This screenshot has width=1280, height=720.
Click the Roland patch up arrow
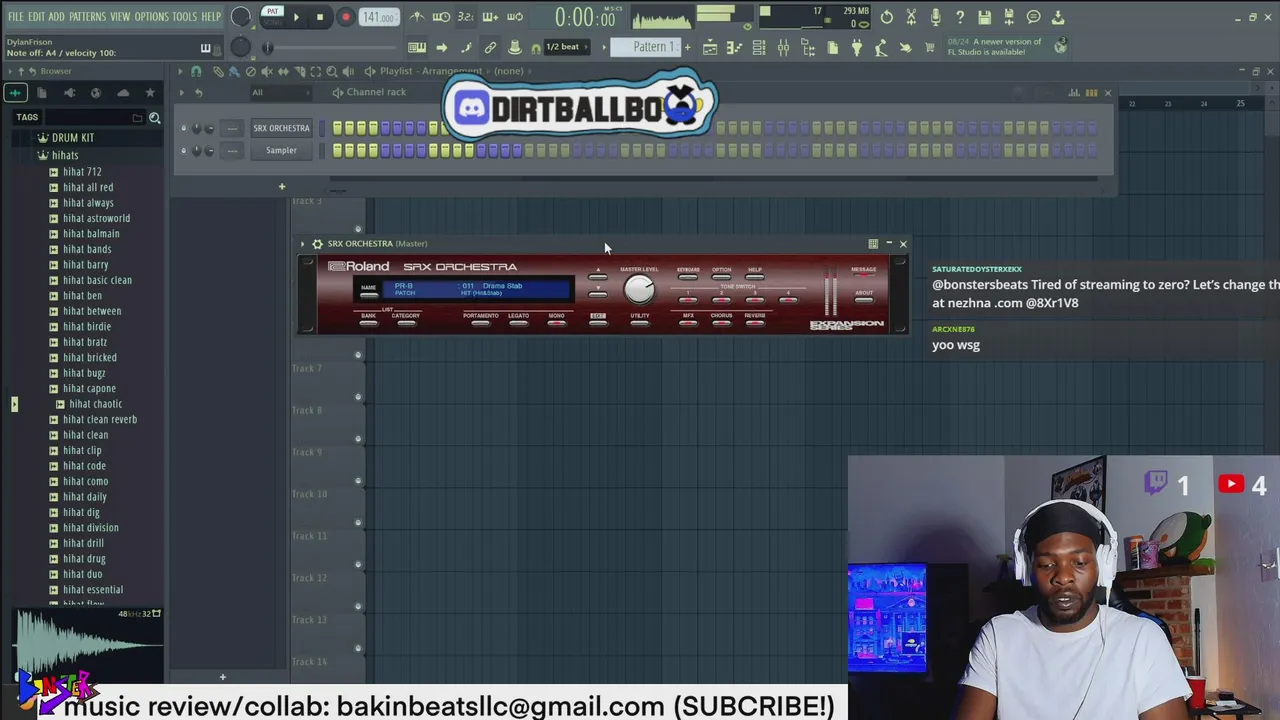[598, 275]
